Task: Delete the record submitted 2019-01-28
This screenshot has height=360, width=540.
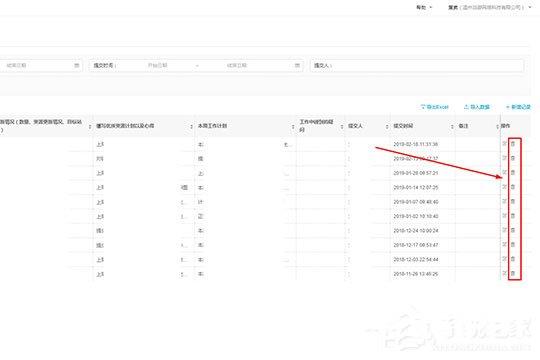Action: coord(513,173)
